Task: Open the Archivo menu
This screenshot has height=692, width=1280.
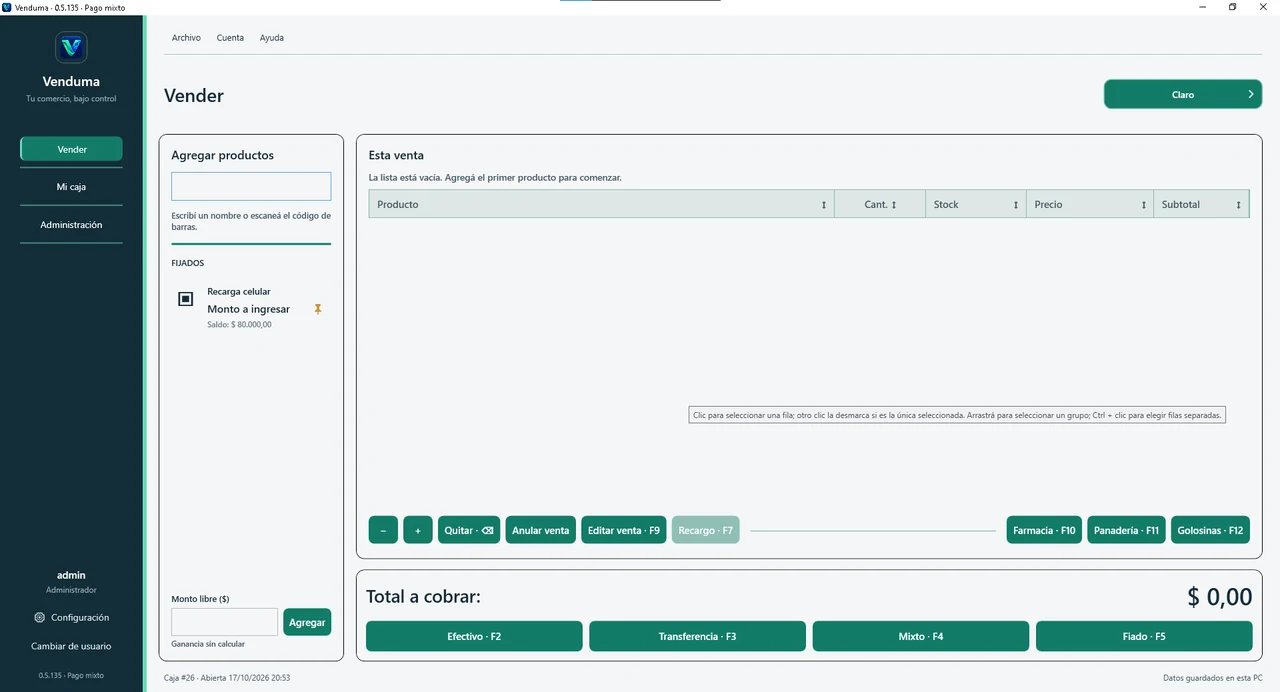Action: (186, 38)
